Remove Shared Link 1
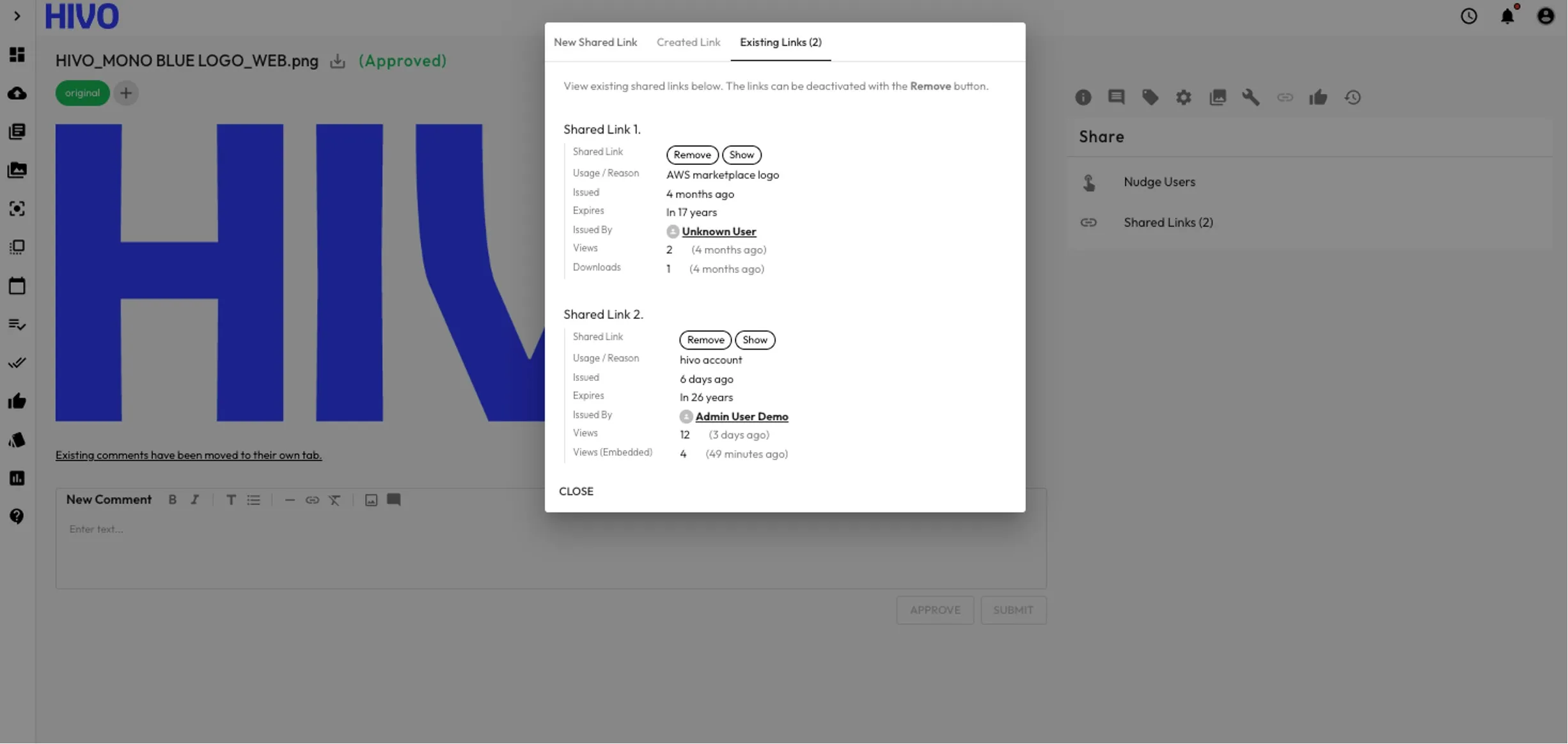This screenshot has height=744, width=1568. (692, 155)
